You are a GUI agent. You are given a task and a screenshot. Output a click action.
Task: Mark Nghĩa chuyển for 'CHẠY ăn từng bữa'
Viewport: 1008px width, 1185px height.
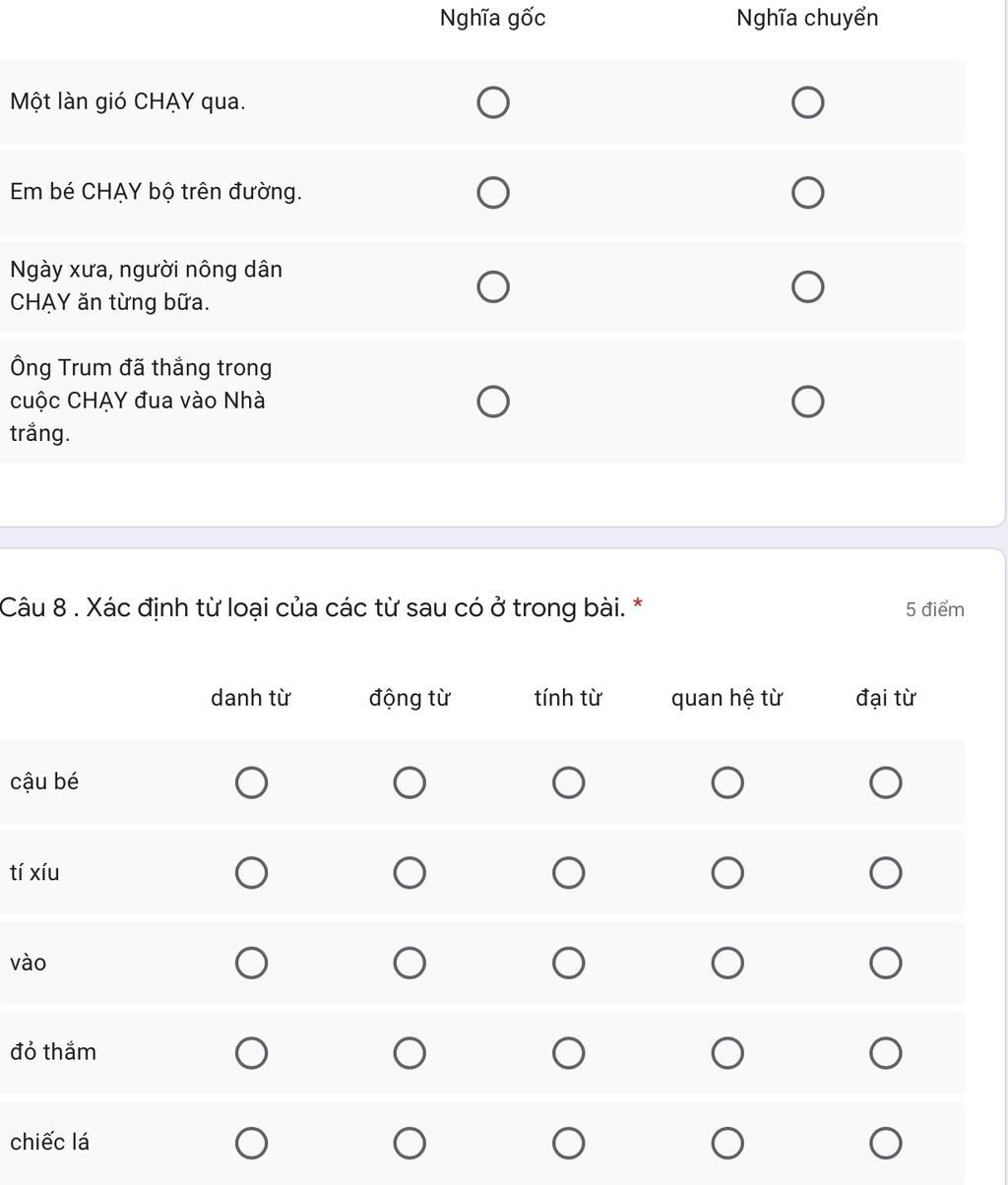click(807, 287)
